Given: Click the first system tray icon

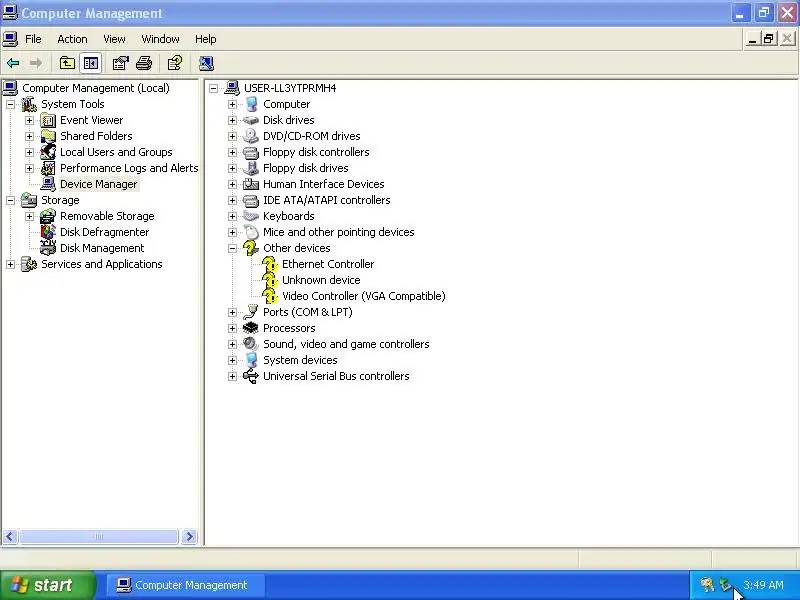Looking at the screenshot, I should [x=707, y=585].
